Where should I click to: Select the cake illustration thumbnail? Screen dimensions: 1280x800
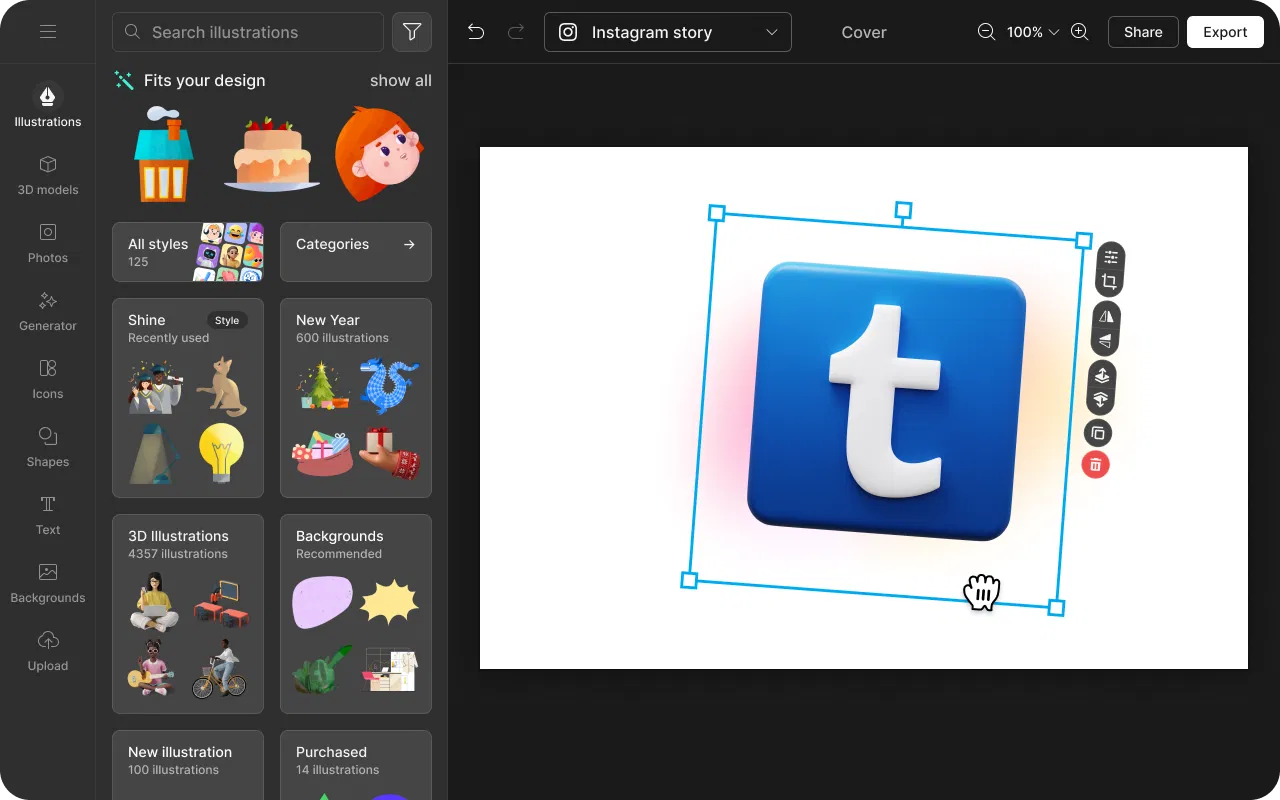click(x=272, y=155)
